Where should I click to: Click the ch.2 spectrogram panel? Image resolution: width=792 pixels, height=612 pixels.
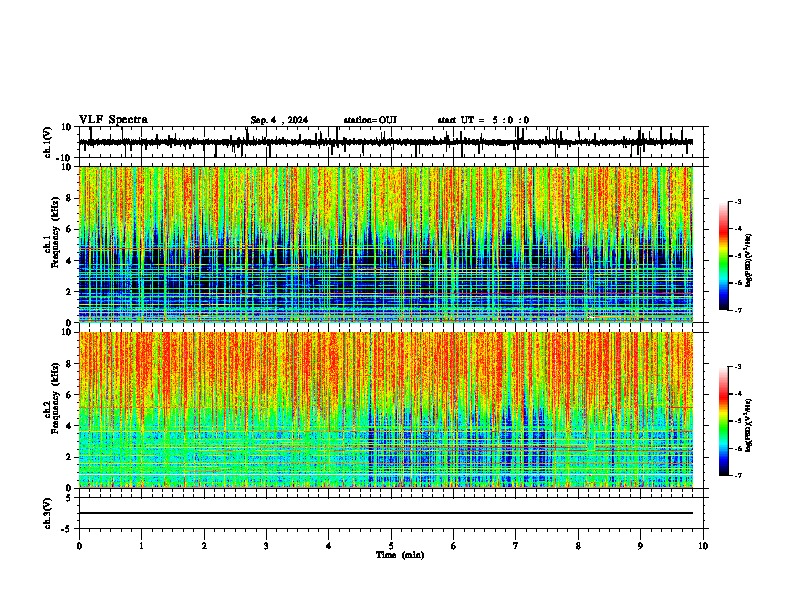[x=385, y=410]
